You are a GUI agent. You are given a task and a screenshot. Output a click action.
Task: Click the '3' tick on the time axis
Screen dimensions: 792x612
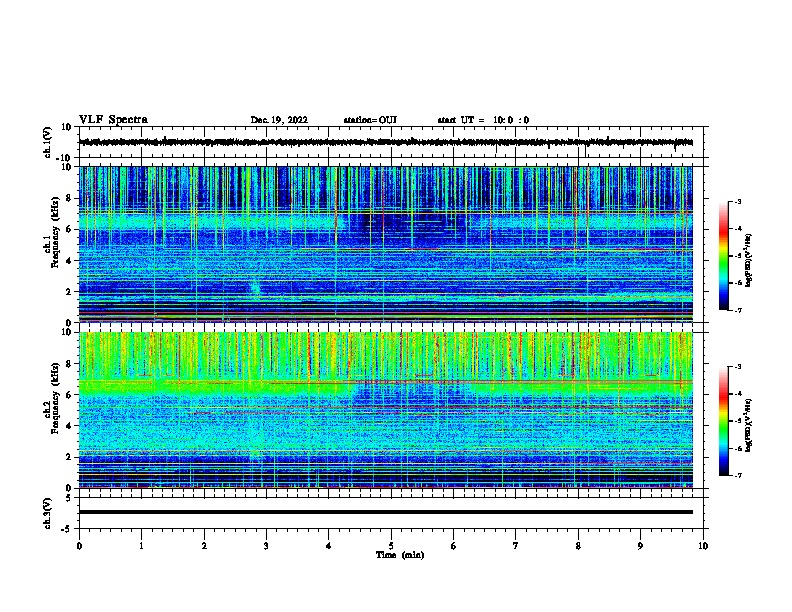(x=266, y=546)
